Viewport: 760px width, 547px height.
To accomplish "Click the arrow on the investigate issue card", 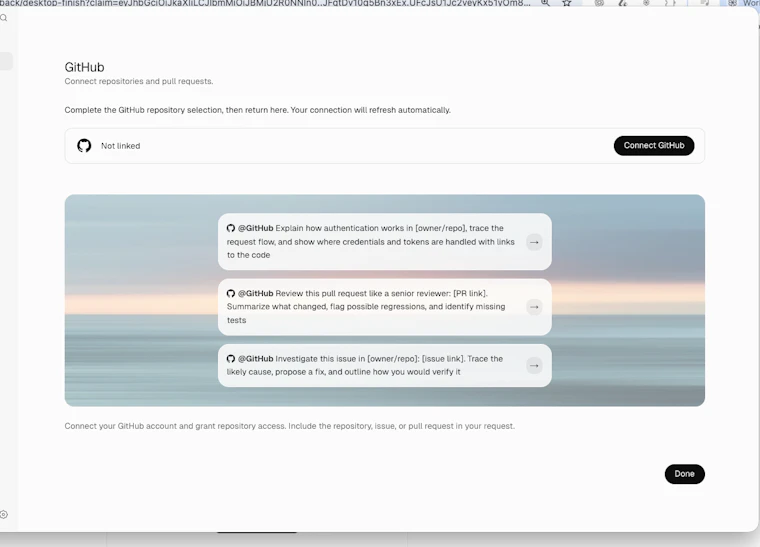I will 534,365.
